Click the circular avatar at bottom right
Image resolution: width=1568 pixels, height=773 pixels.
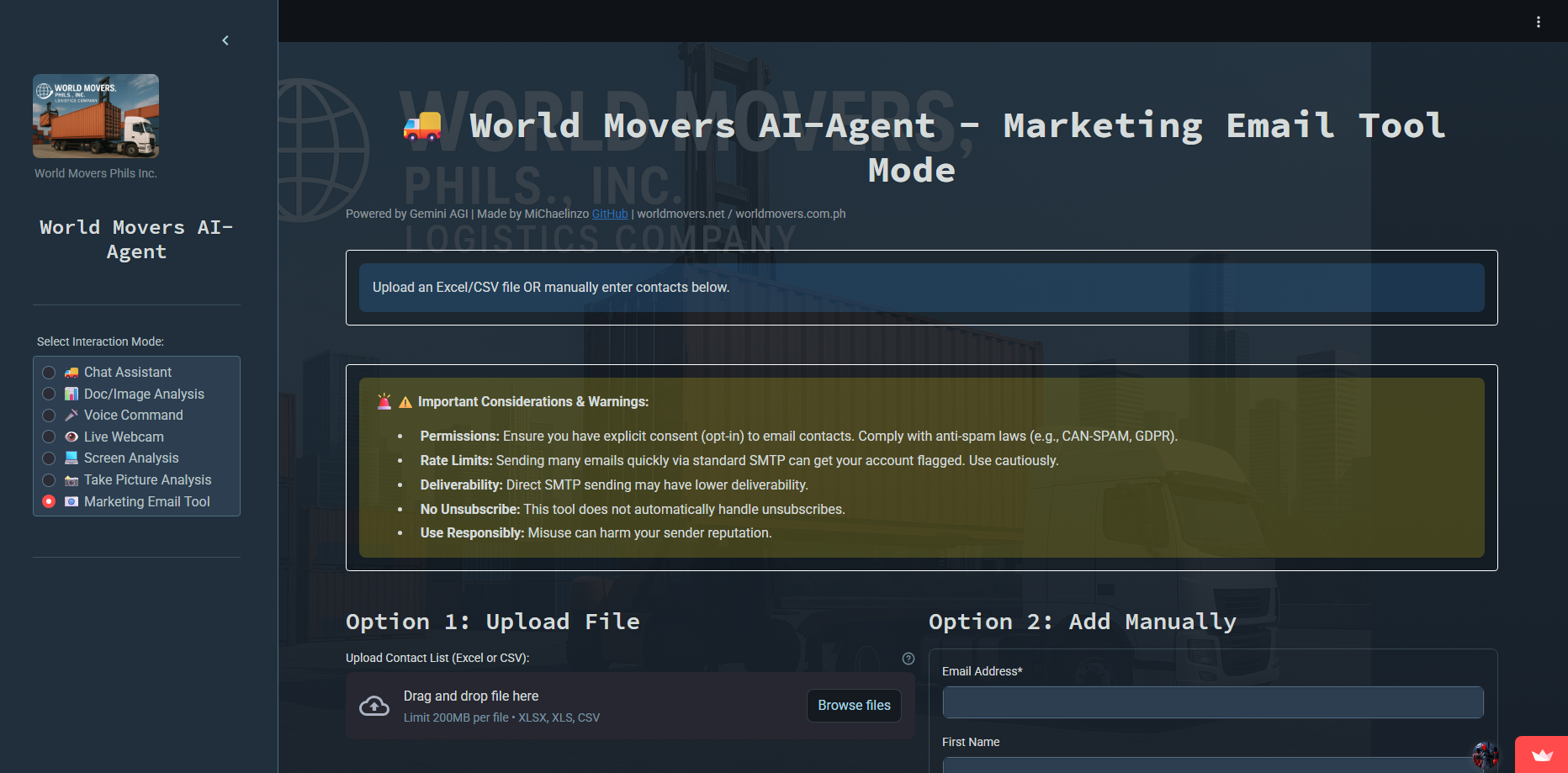(1484, 754)
